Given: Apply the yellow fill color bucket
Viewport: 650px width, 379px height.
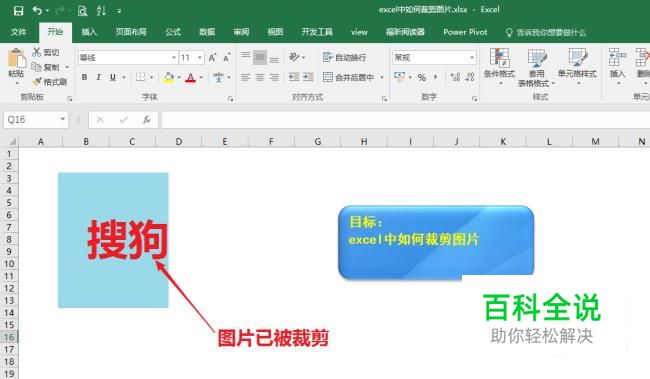Looking at the screenshot, I should (169, 77).
